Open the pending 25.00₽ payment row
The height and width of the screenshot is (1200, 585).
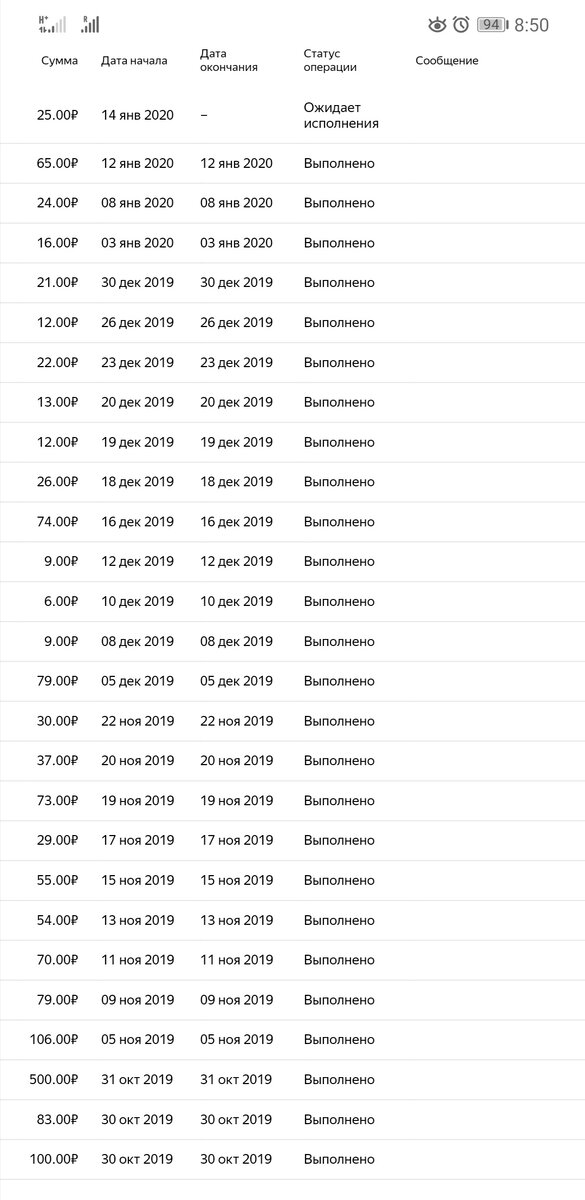(292, 115)
